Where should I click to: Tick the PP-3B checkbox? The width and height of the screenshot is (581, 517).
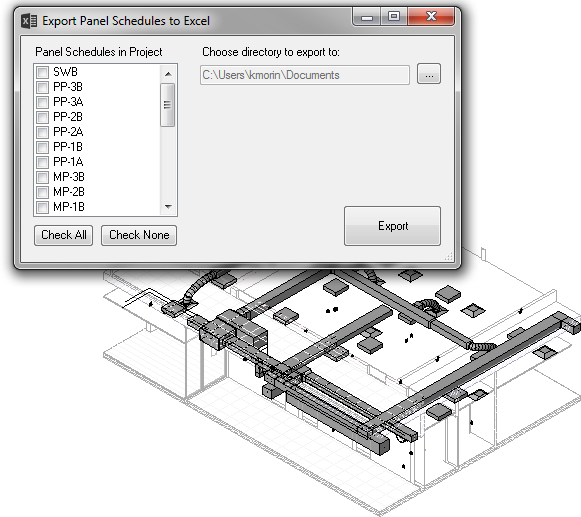point(43,87)
